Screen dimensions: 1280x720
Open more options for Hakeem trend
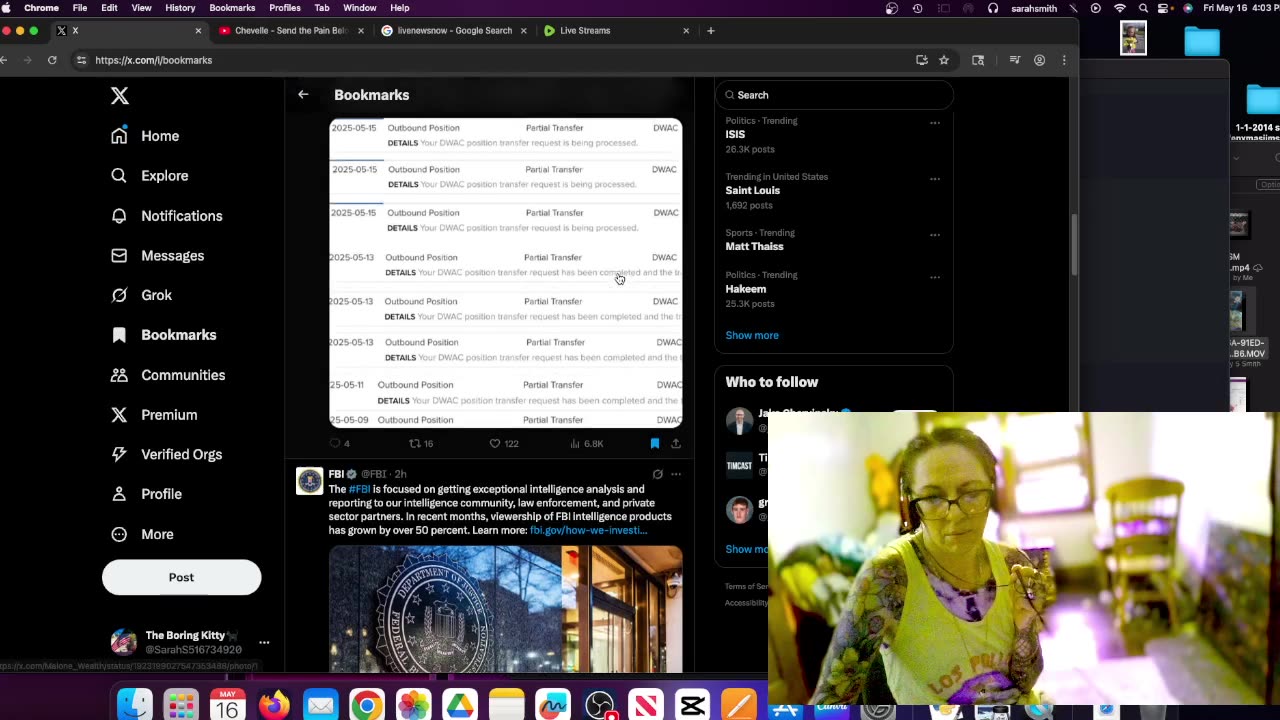[935, 277]
